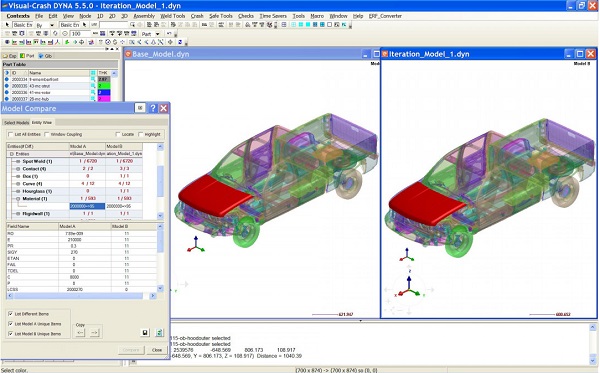Click selection arrow next to second Basic En box
The image size is (600, 373).
(85, 25)
